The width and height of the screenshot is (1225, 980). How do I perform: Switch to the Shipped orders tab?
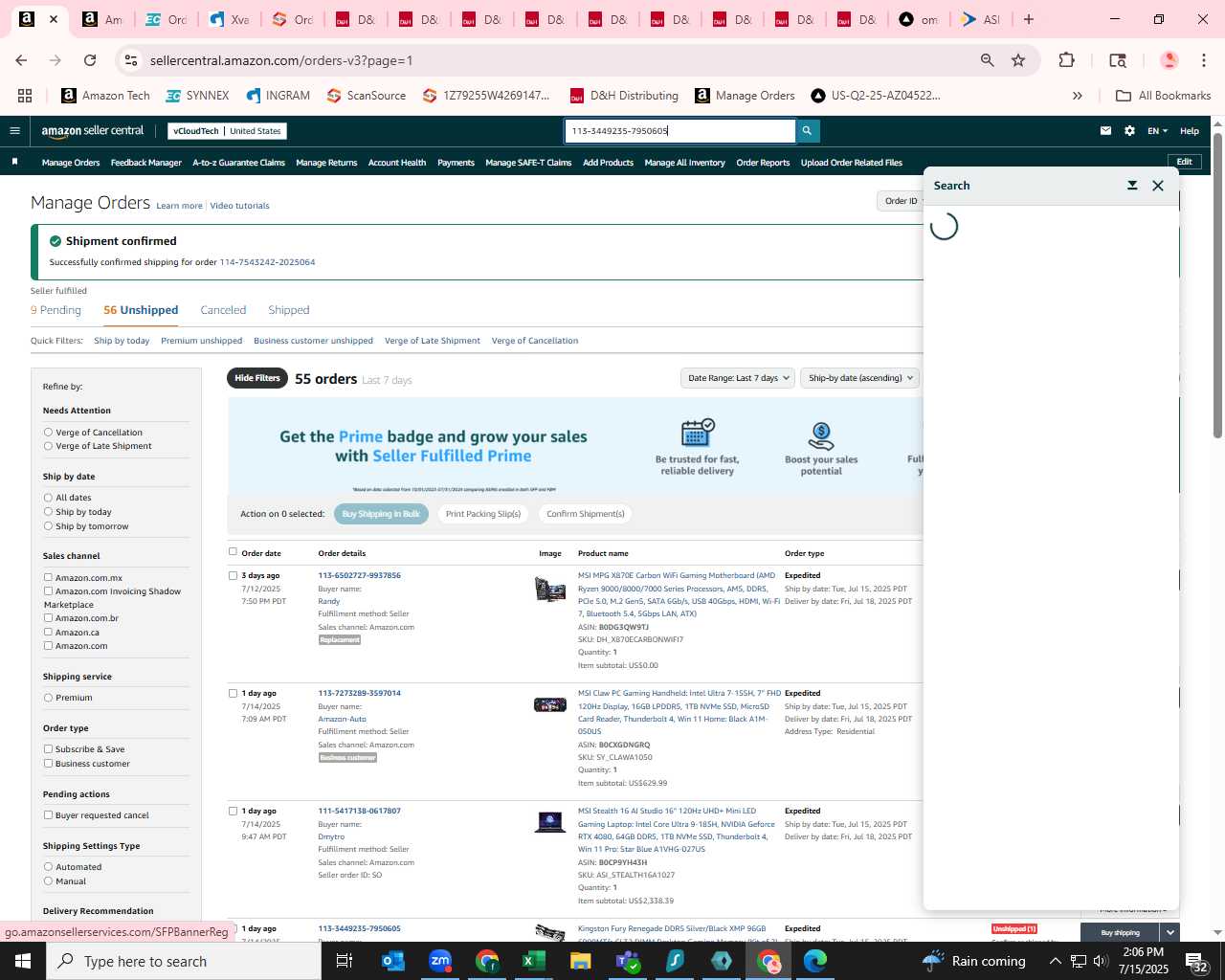coord(289,310)
